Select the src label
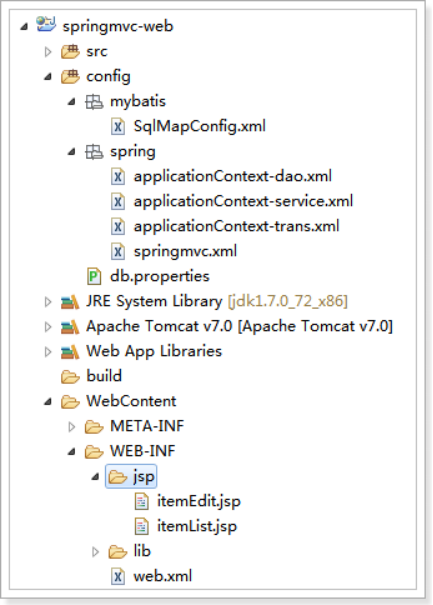This screenshot has width=433, height=605. pyautogui.click(x=97, y=52)
